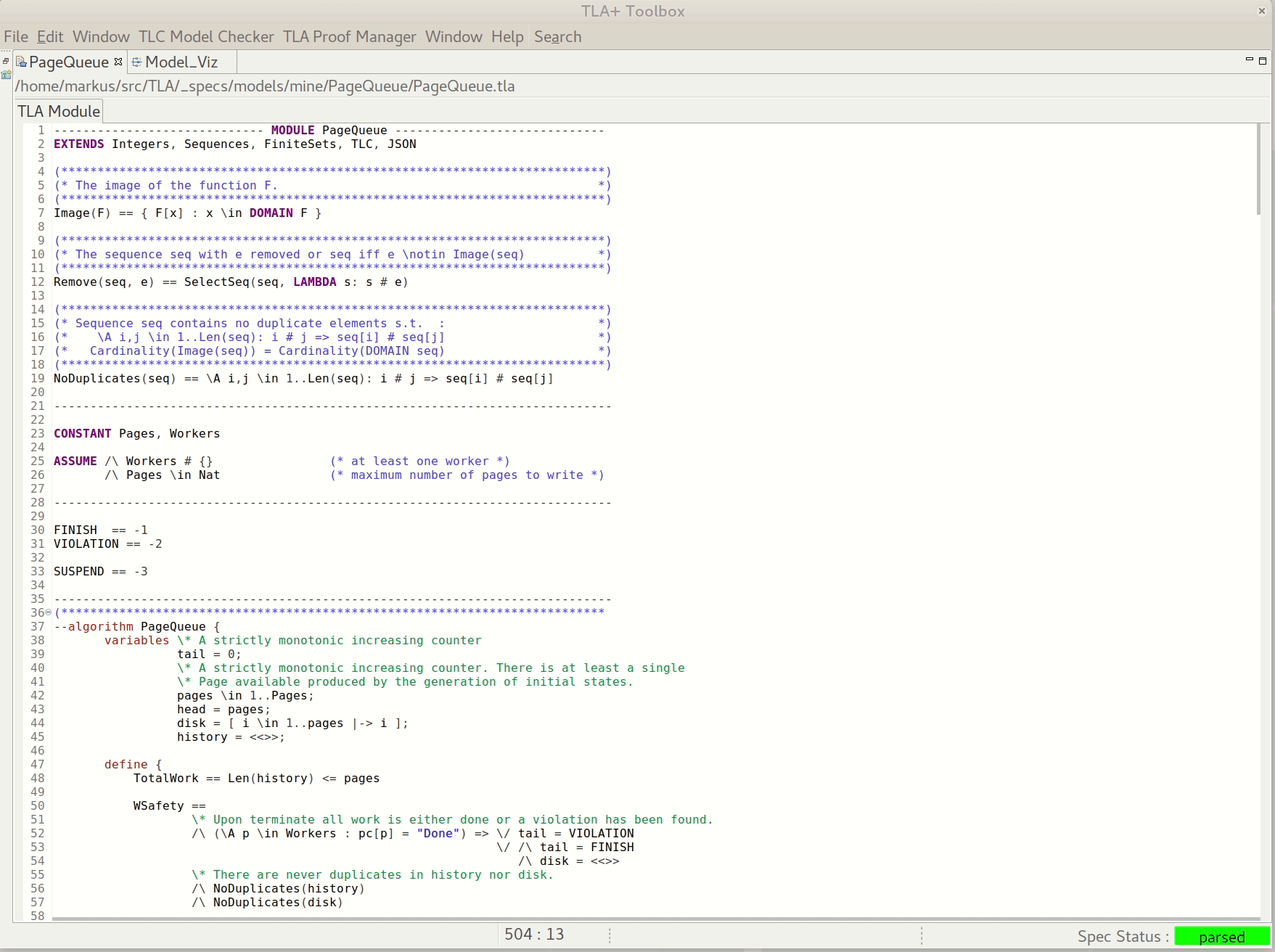Click the NoDuplicates(disk) conjunct on line 57
This screenshot has height=952, width=1275.
[267, 903]
